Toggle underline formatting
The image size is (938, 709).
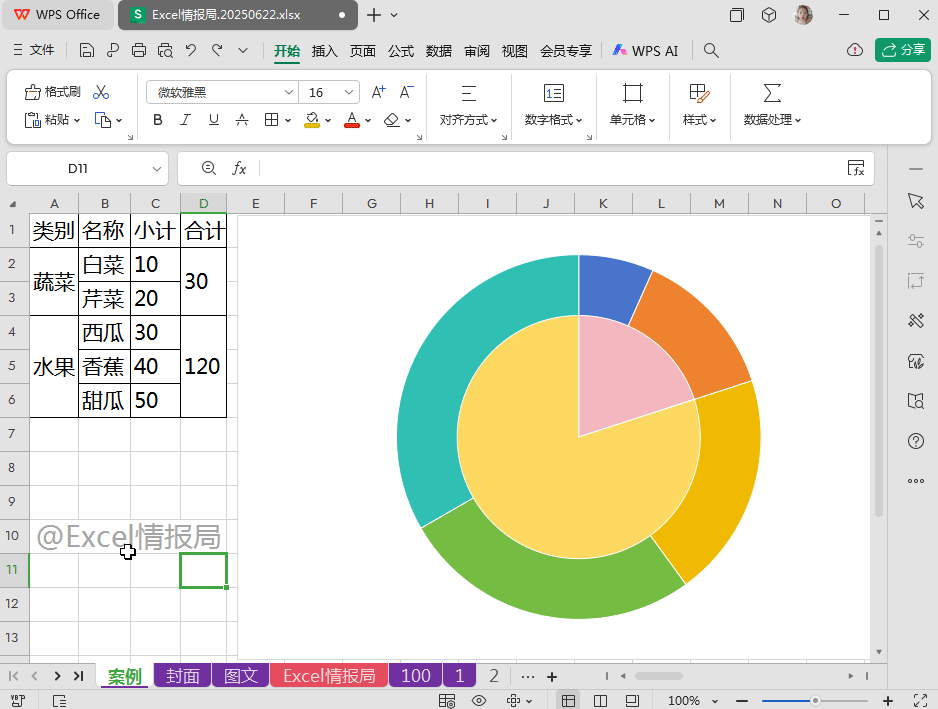(x=213, y=120)
